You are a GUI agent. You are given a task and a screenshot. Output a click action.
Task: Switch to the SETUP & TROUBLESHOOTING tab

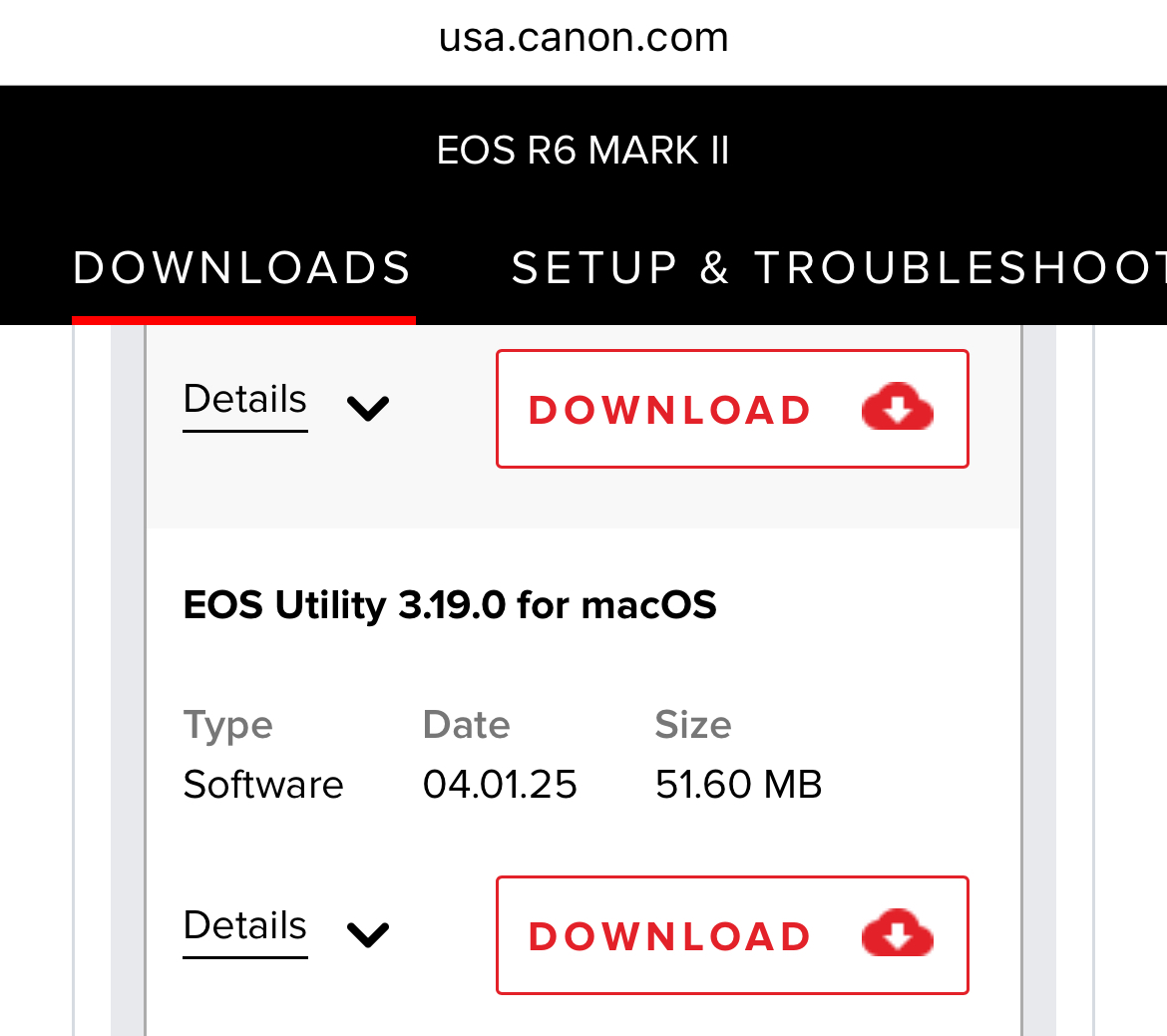[840, 266]
